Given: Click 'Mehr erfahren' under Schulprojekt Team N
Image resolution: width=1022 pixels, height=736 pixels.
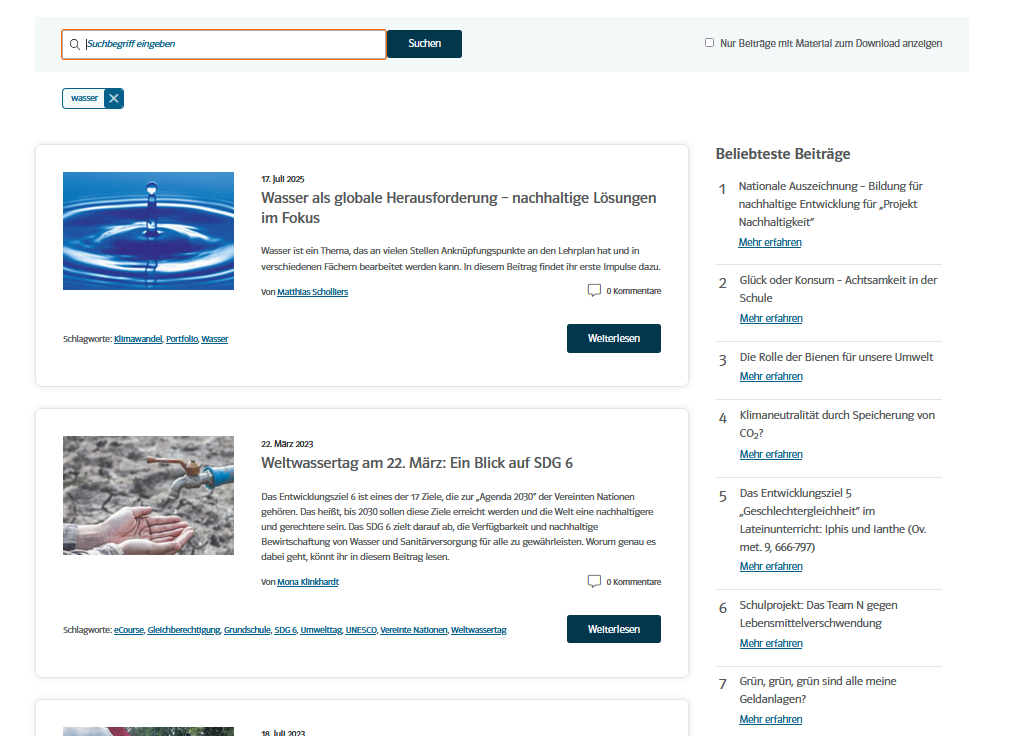Looking at the screenshot, I should pos(771,643).
